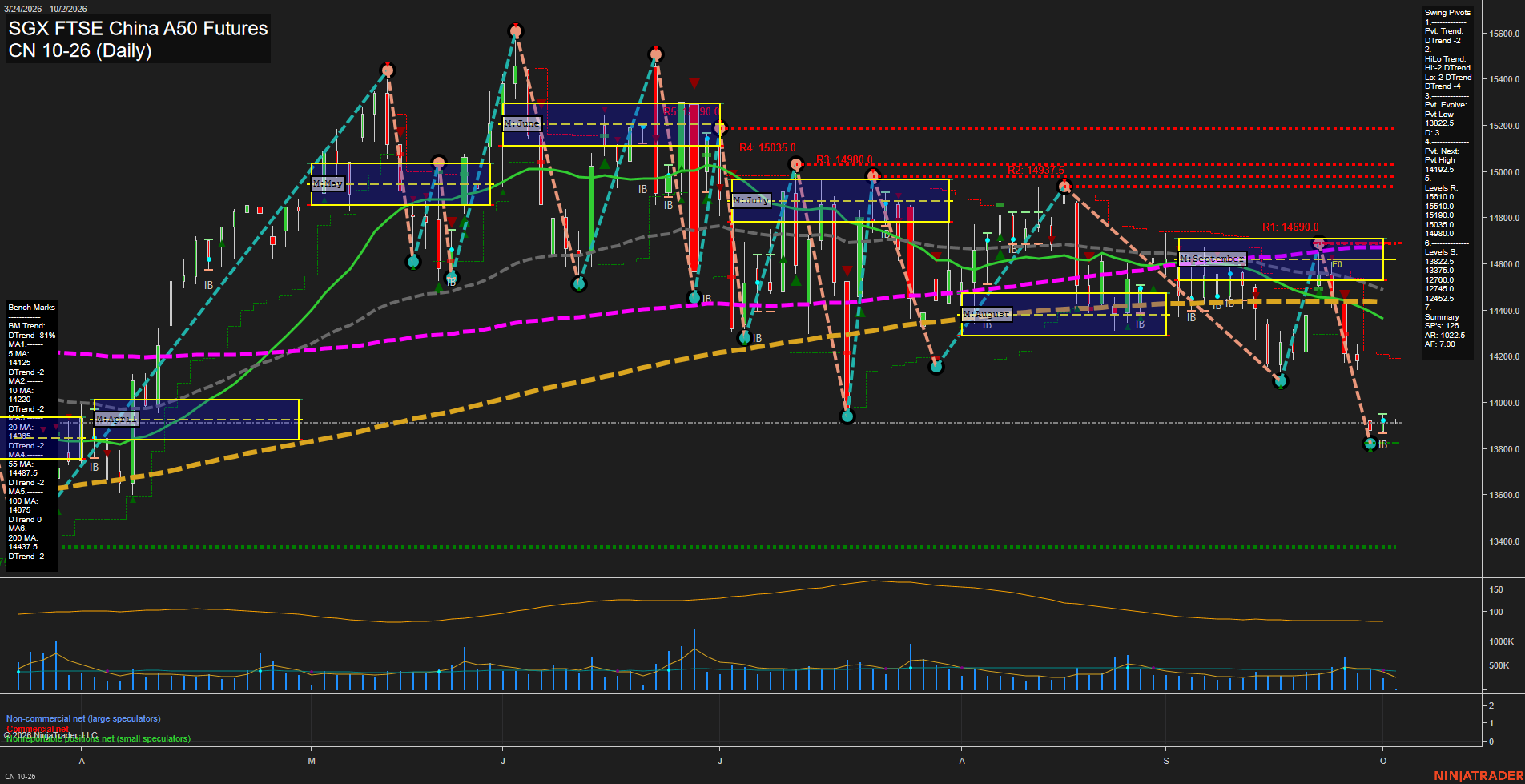Click resistance level 15190.0 in panel
1525x784 pixels.
[x=1439, y=215]
